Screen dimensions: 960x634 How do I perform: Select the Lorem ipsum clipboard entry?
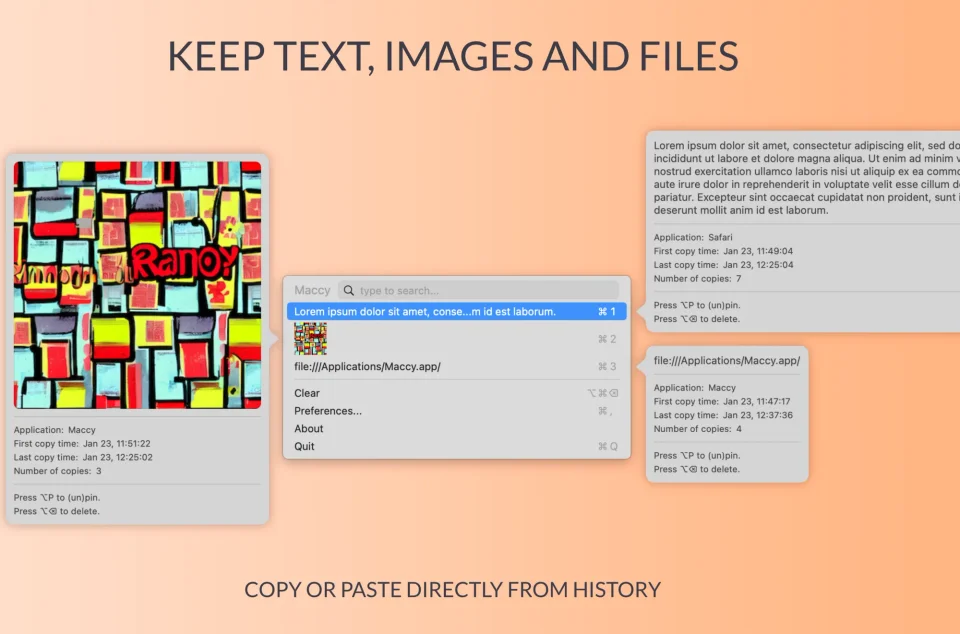[457, 311]
